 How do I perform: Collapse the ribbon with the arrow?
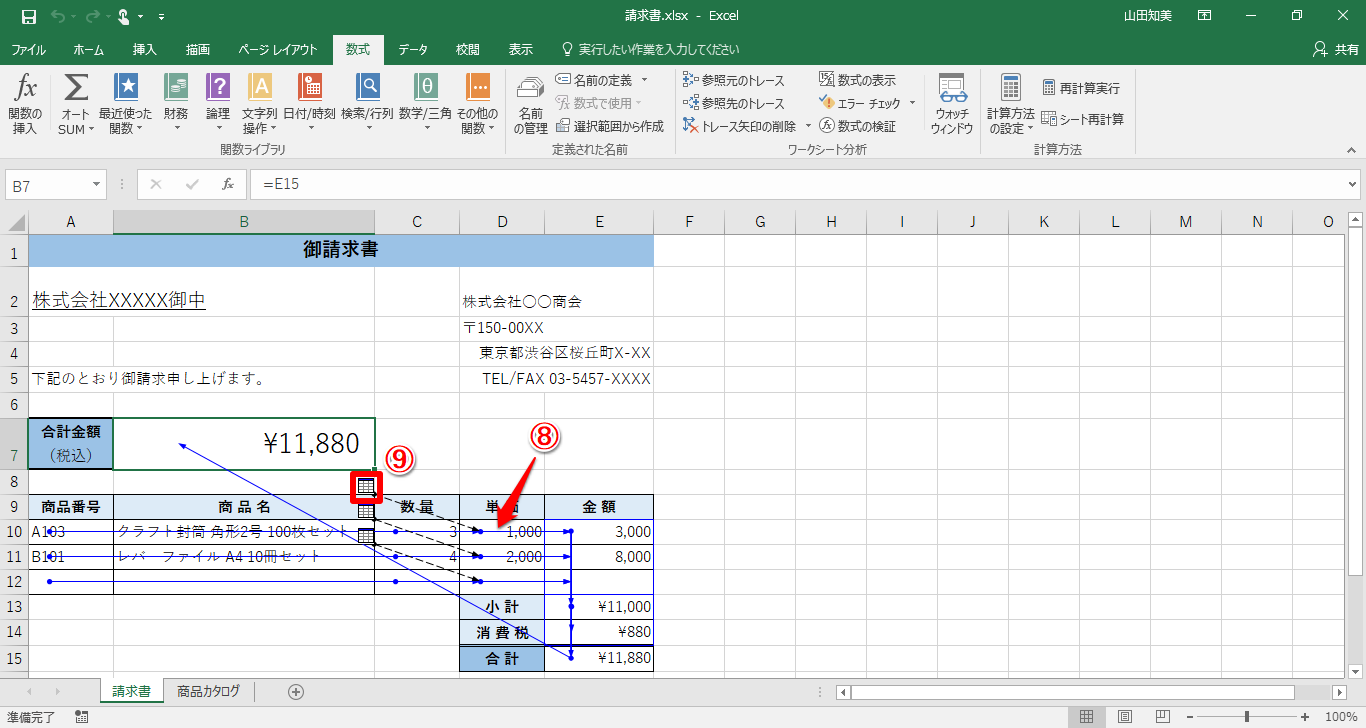1351,150
